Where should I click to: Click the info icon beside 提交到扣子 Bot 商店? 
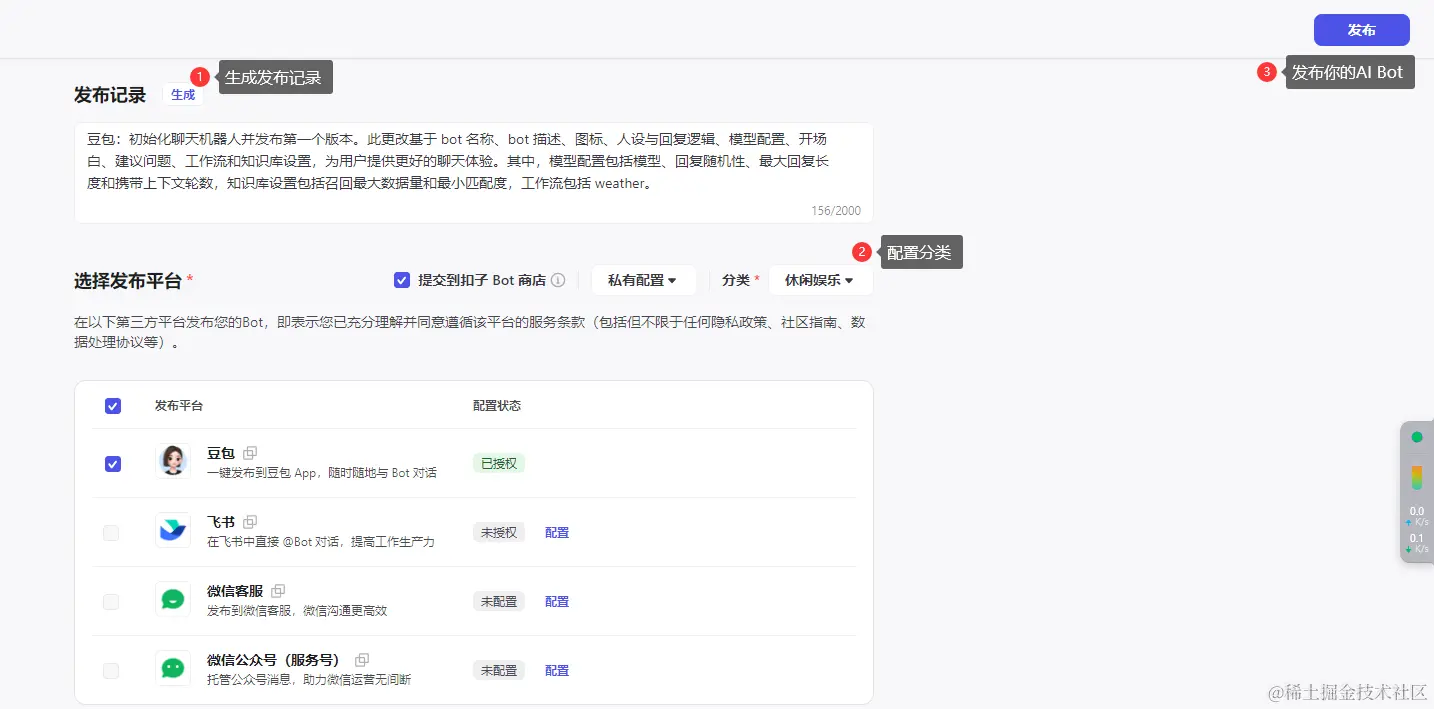[558, 280]
